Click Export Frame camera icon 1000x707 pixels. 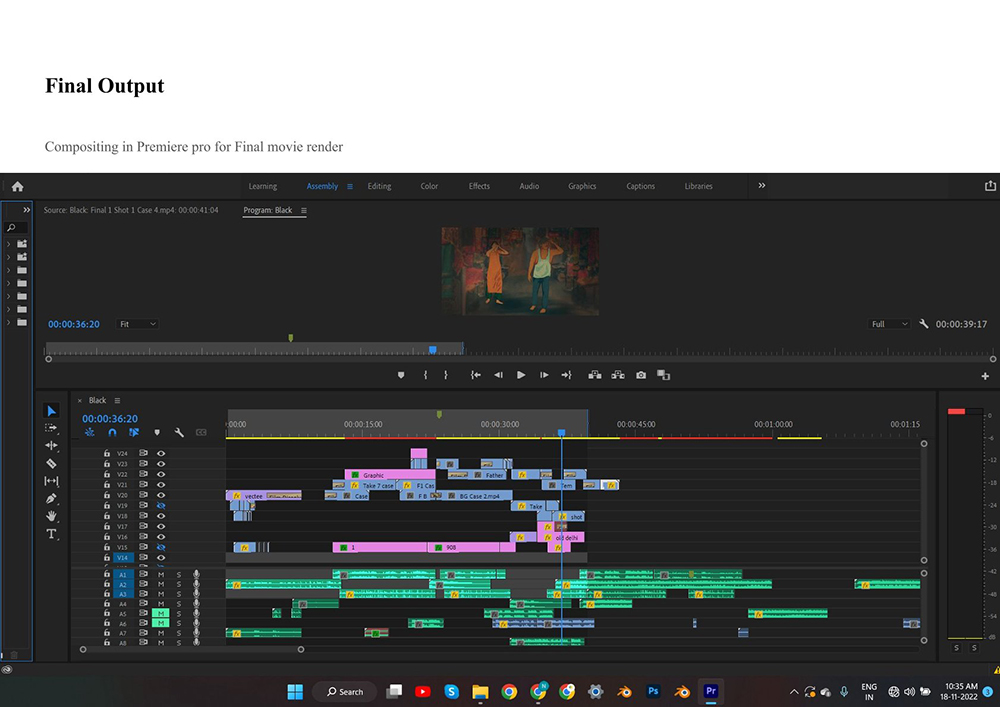pyautogui.click(x=641, y=375)
